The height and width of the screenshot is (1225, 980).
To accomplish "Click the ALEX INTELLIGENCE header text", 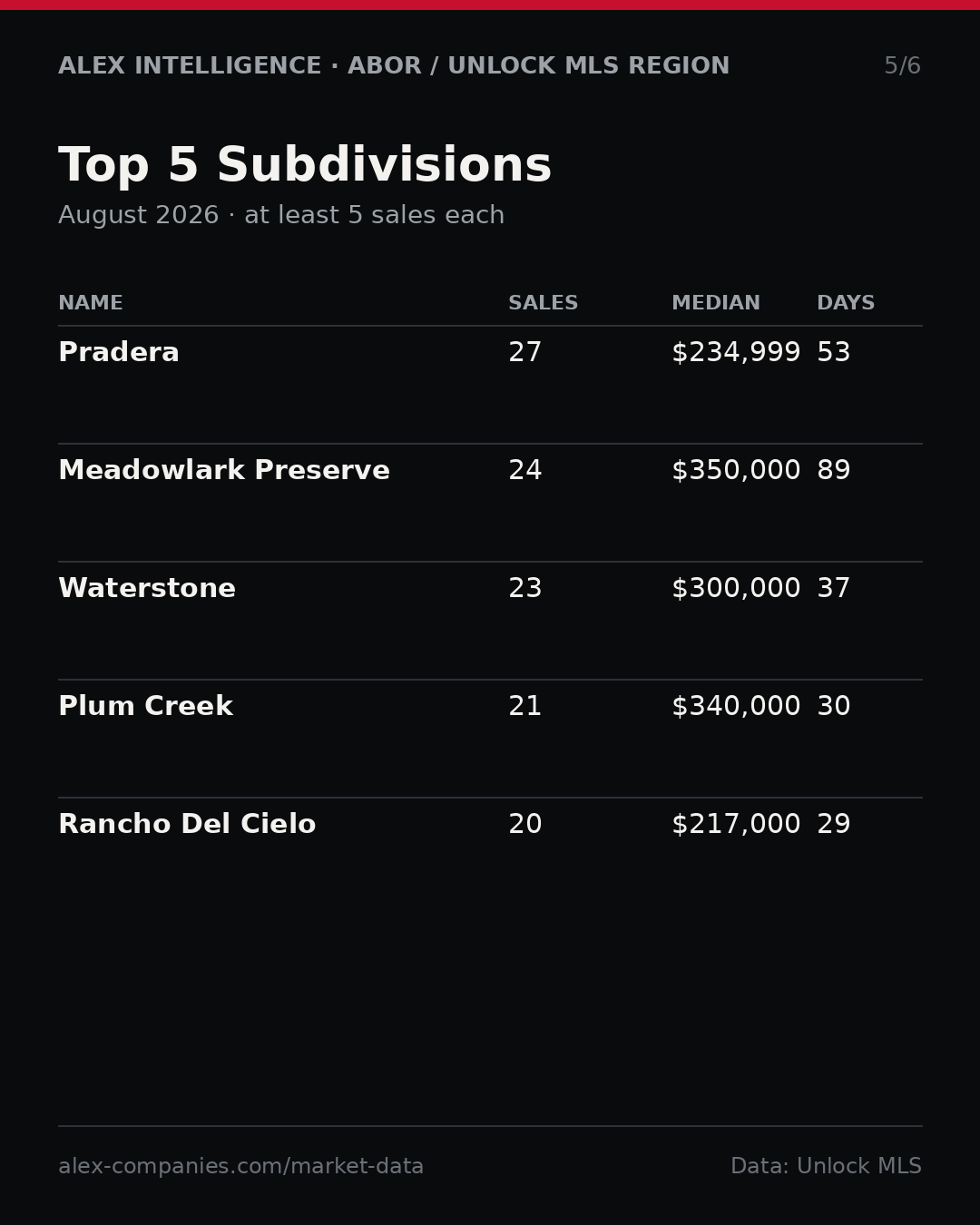I will 190,66.
